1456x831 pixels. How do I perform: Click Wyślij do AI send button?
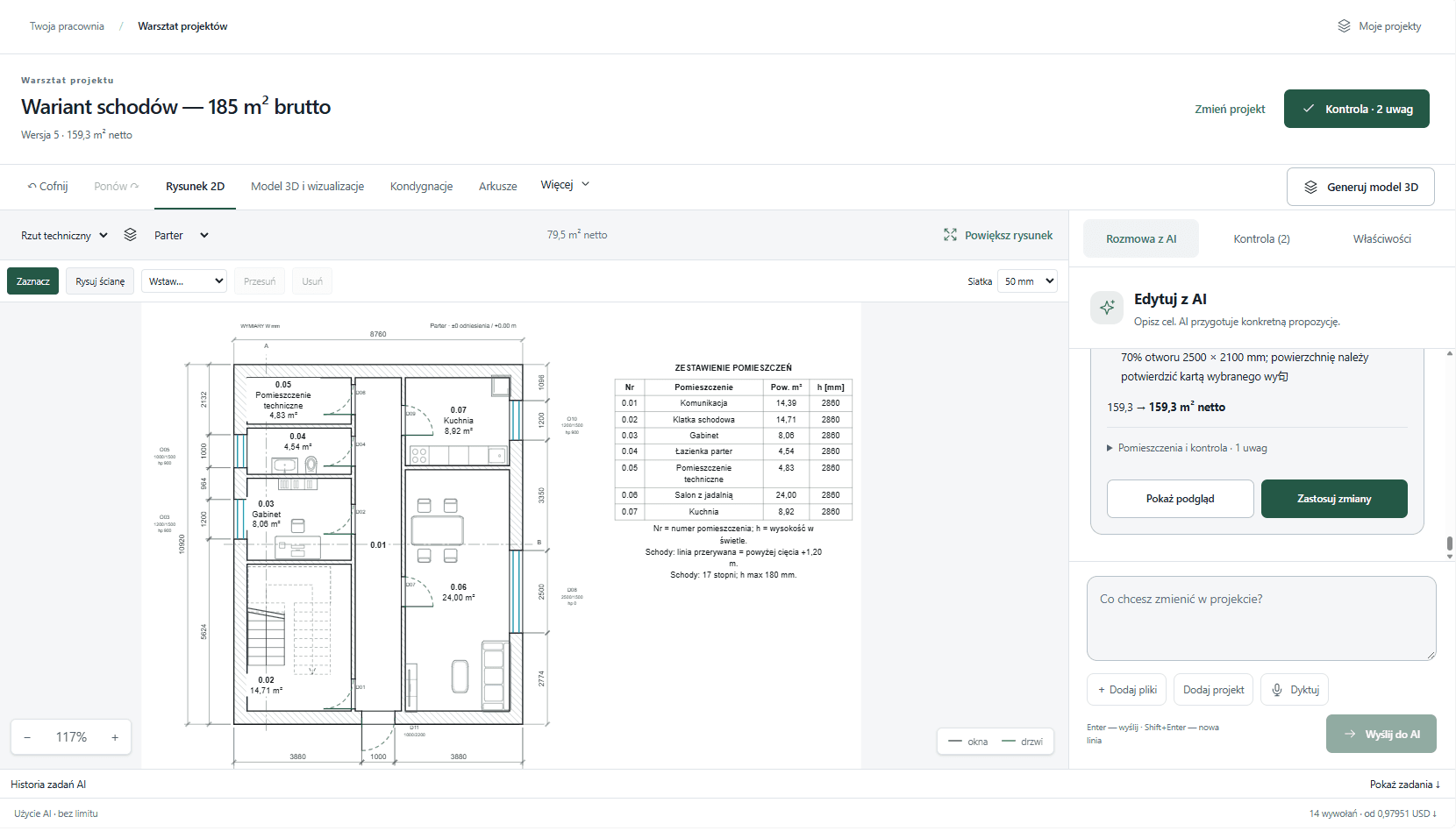pos(1381,734)
